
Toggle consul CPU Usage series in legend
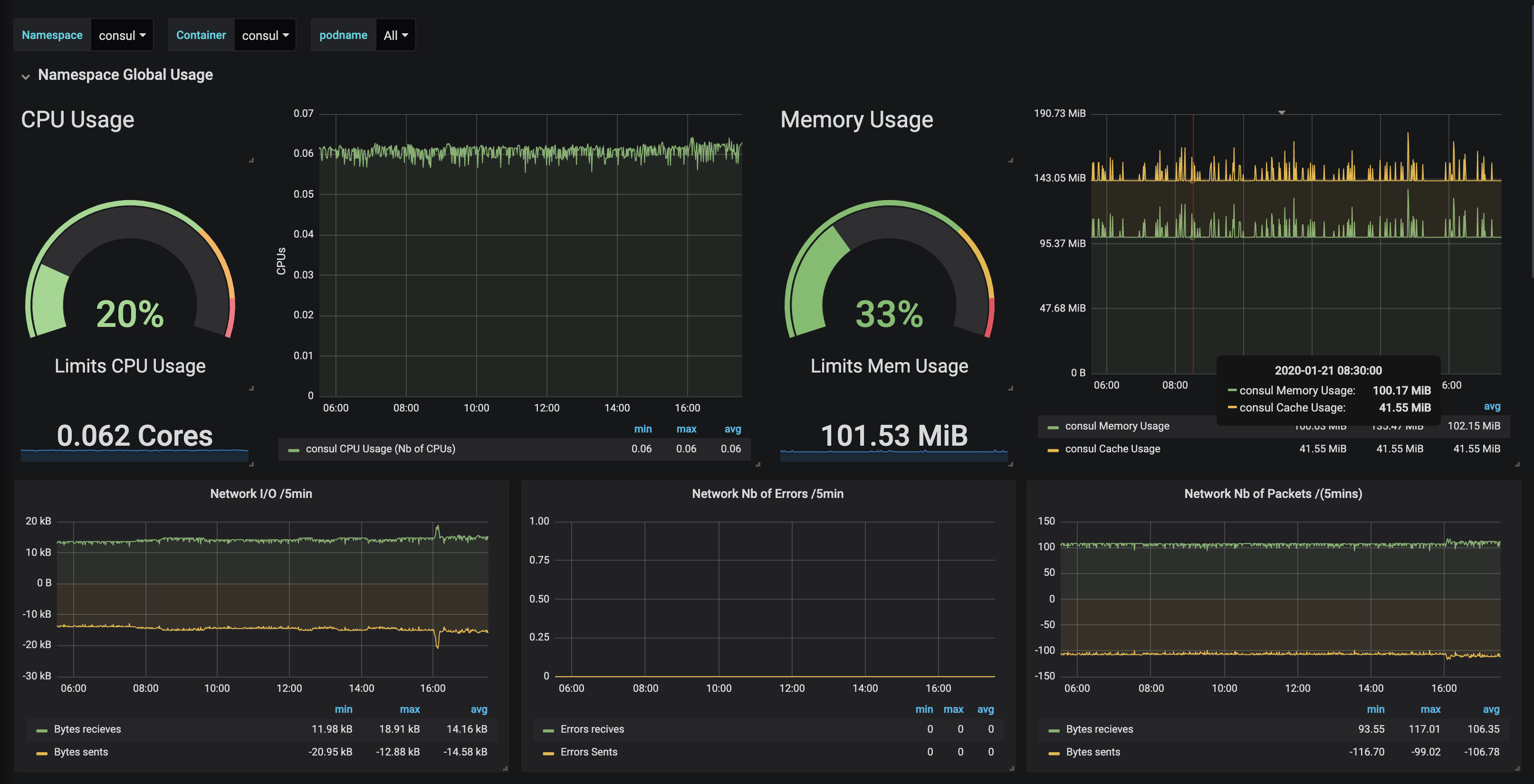pos(380,449)
